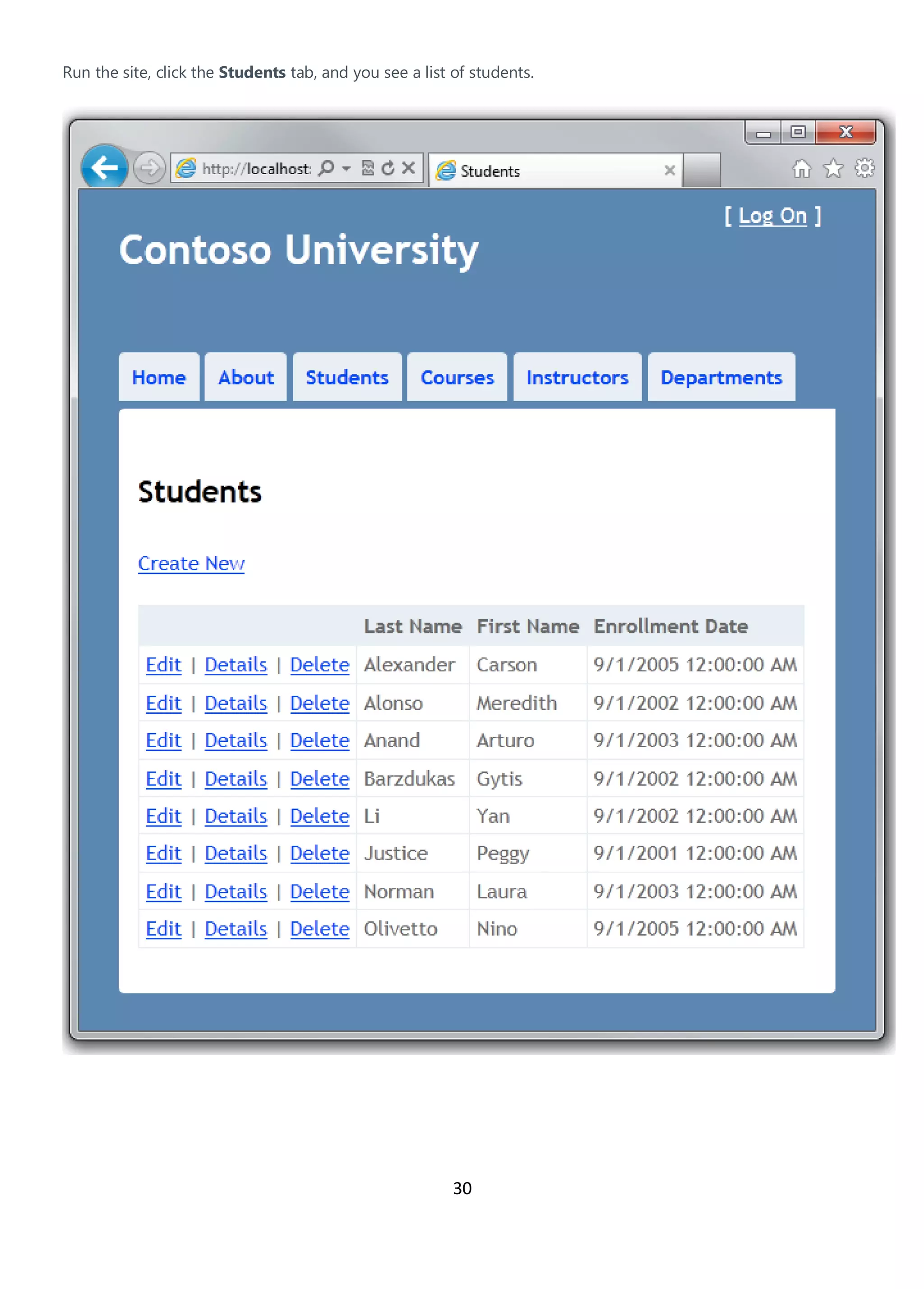Delete the Li Yan record
Screen dimensions: 924x1289
pyautogui.click(x=319, y=816)
